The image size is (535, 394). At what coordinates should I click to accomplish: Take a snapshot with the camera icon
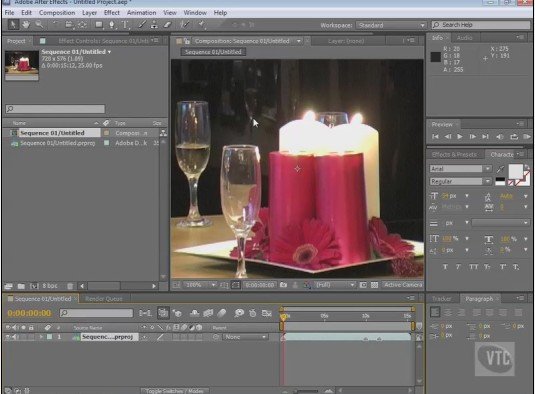[x=283, y=285]
